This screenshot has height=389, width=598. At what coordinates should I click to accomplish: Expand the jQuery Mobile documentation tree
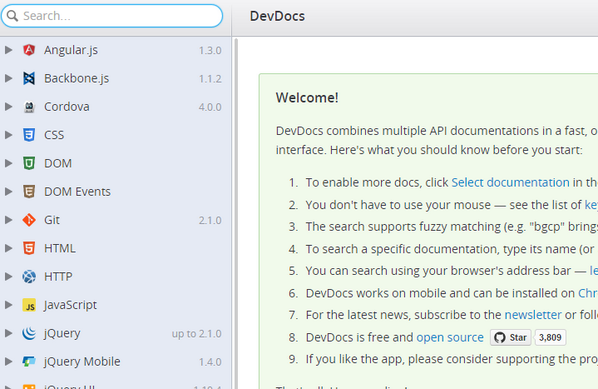click(8, 362)
